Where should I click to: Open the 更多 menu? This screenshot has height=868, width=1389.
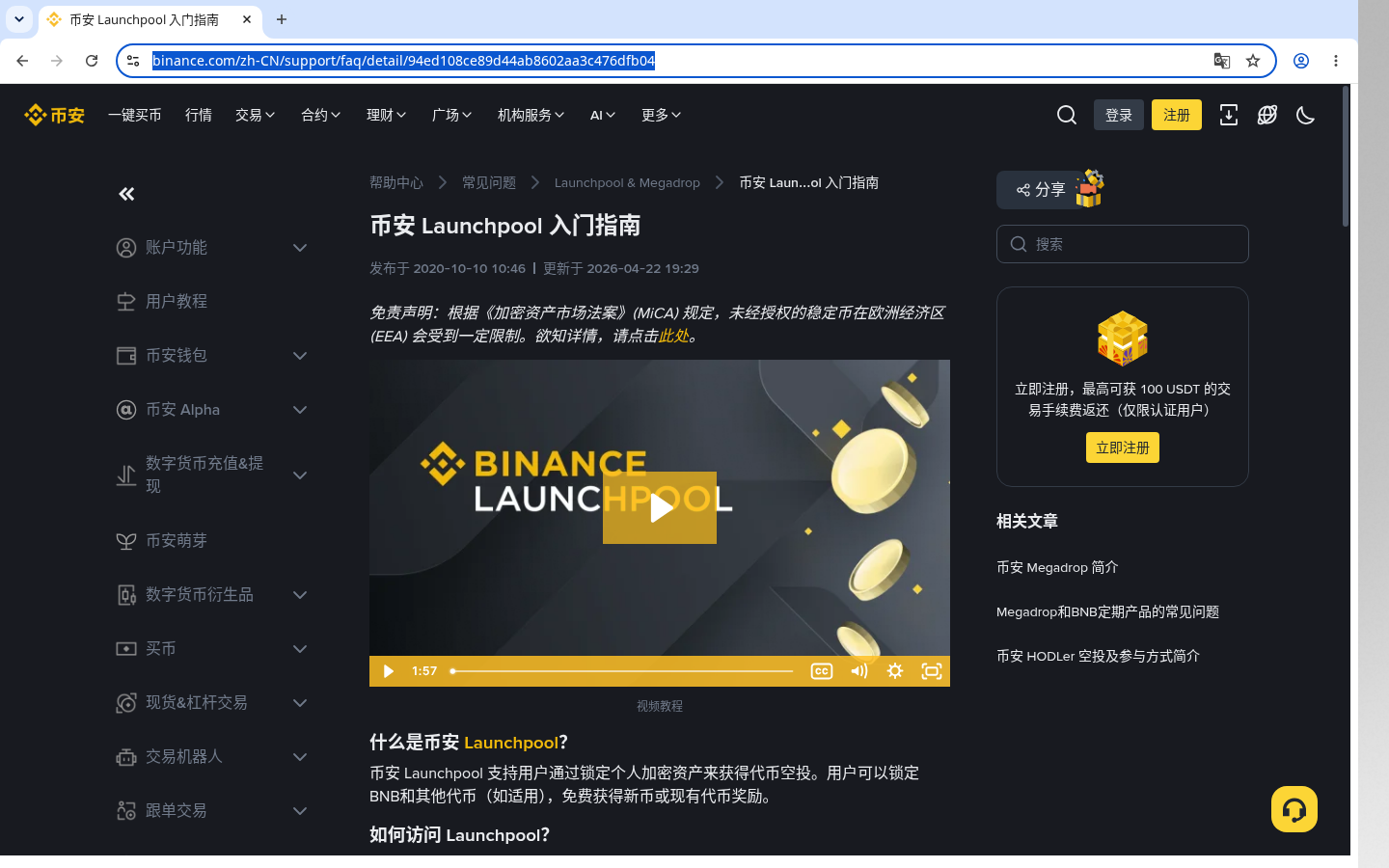(x=662, y=115)
